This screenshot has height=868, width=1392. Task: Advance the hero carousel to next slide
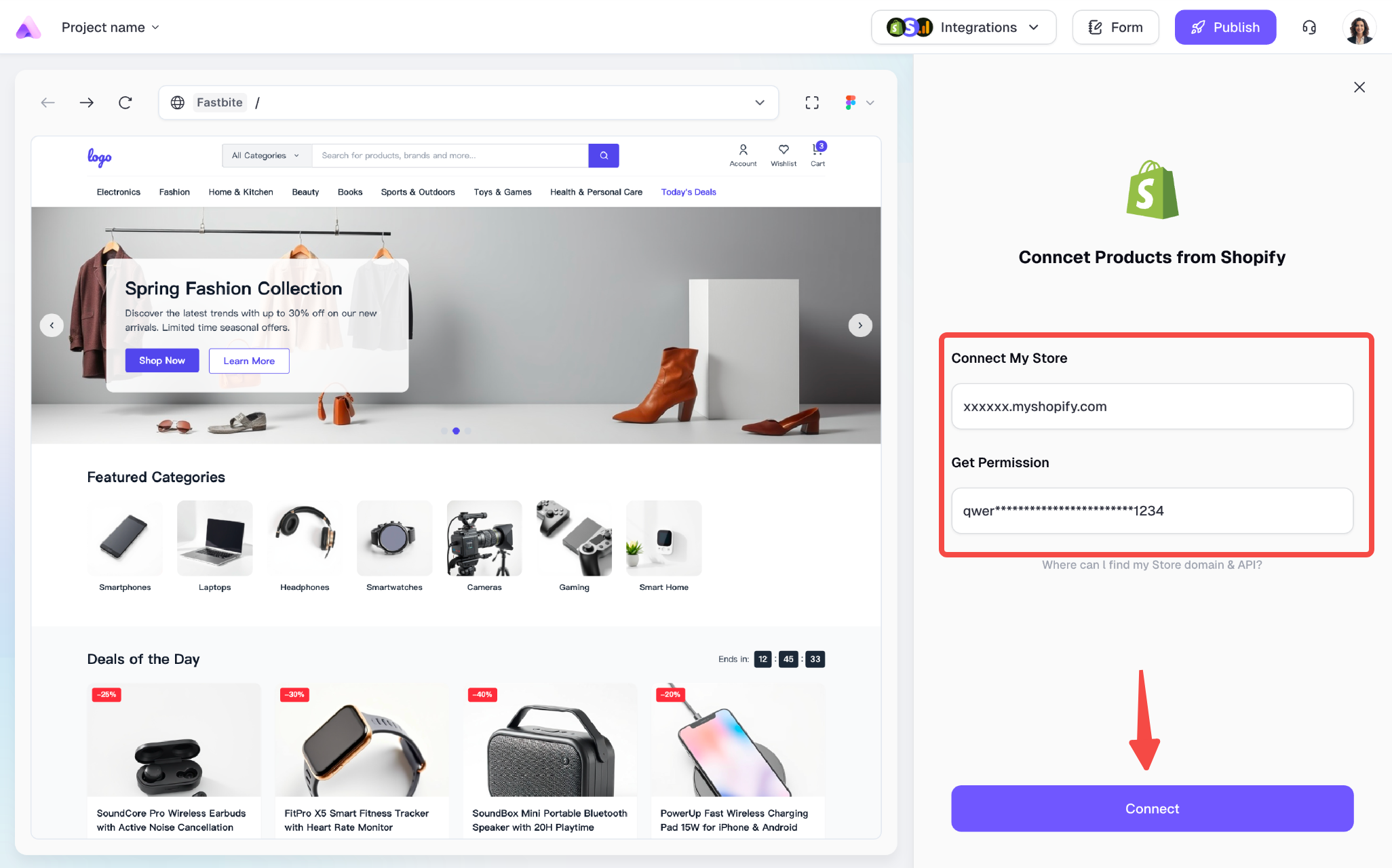pyautogui.click(x=860, y=325)
